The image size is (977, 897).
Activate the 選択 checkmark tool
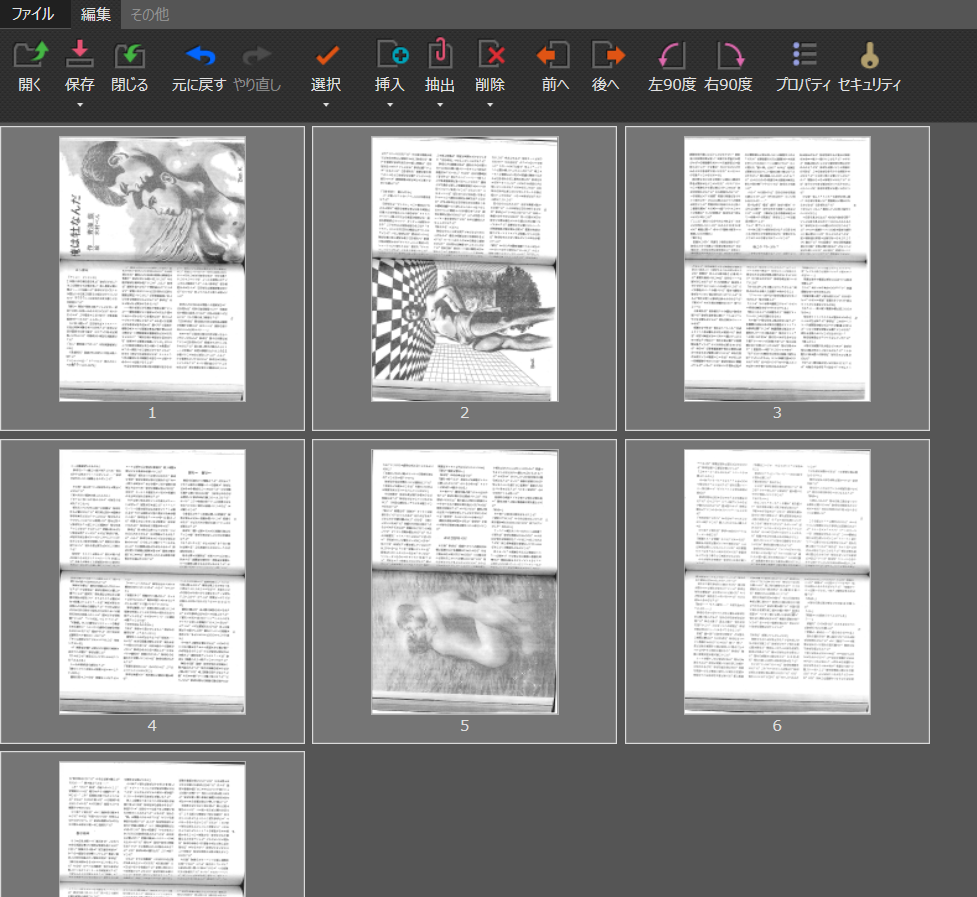(x=326, y=55)
